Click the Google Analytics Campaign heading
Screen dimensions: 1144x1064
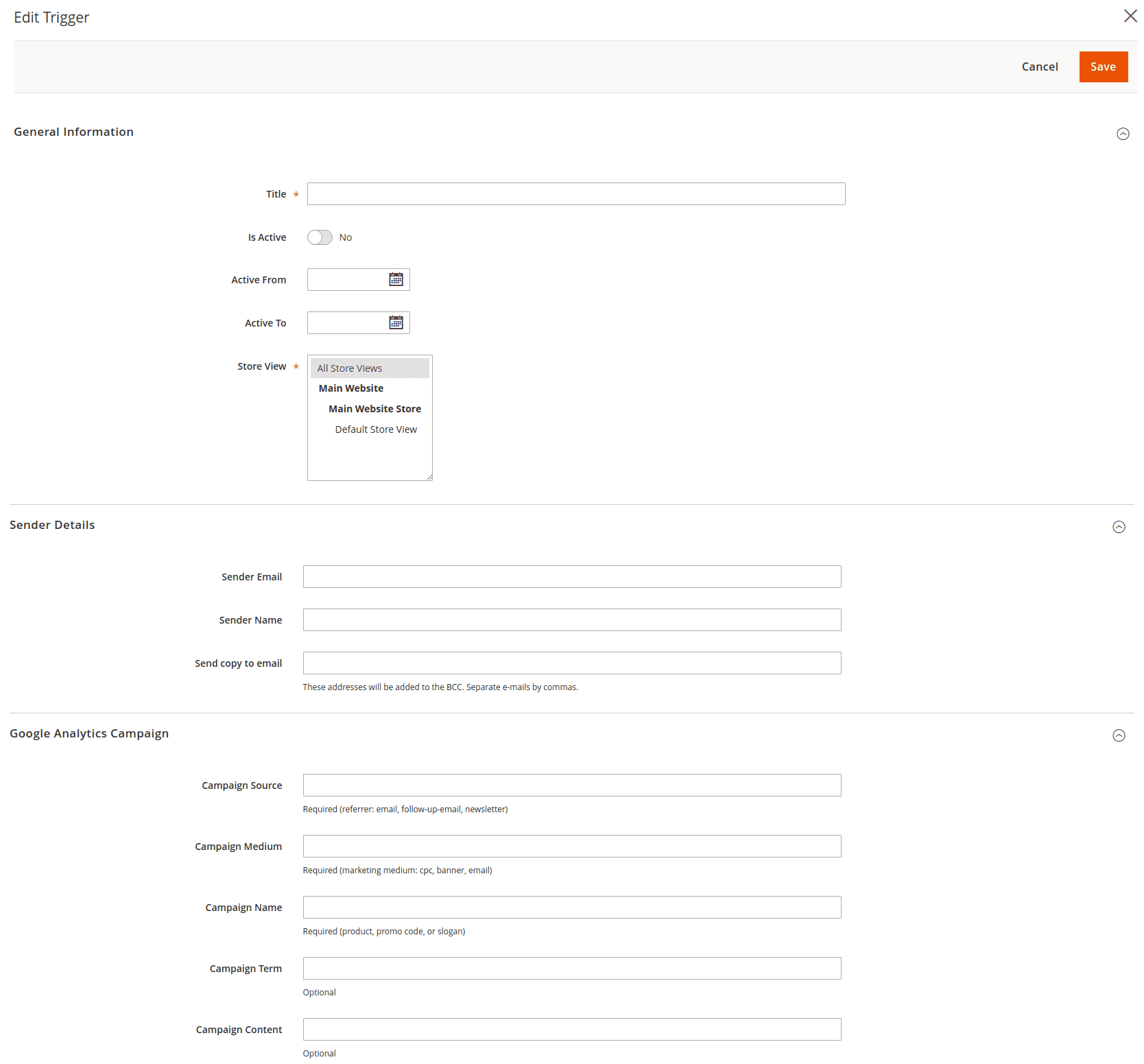89,733
